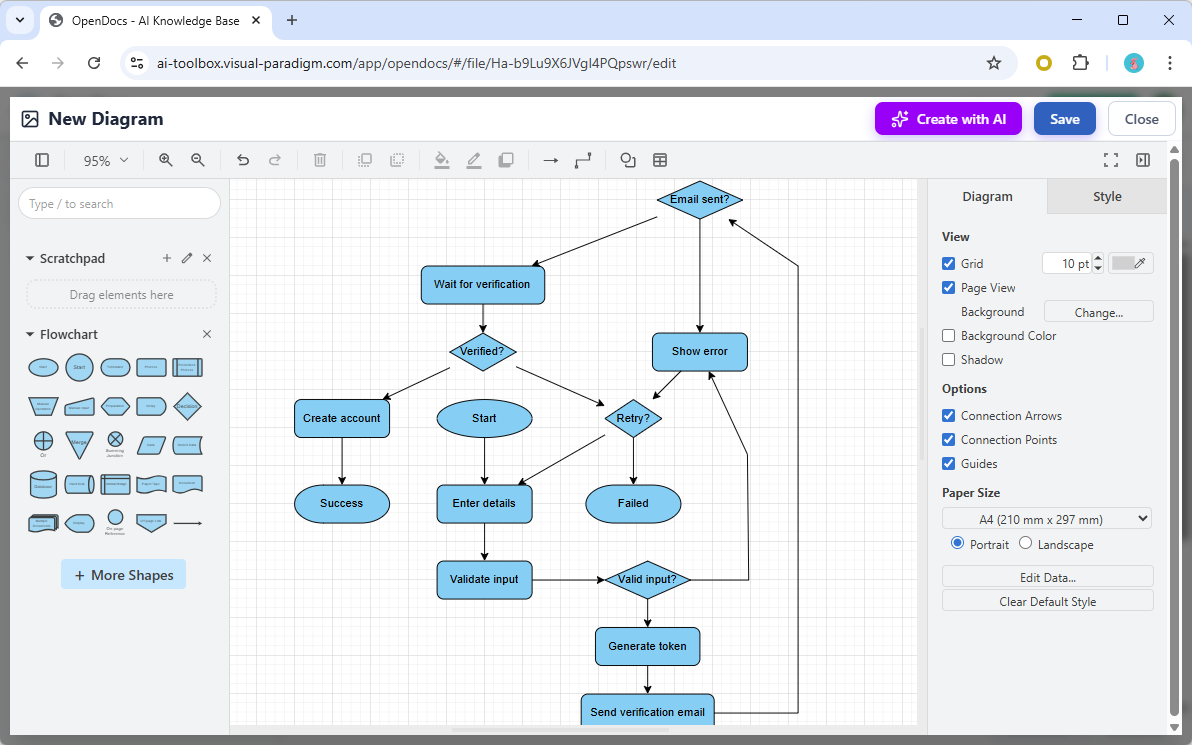Click the Delete icon on the toolbar

[319, 160]
